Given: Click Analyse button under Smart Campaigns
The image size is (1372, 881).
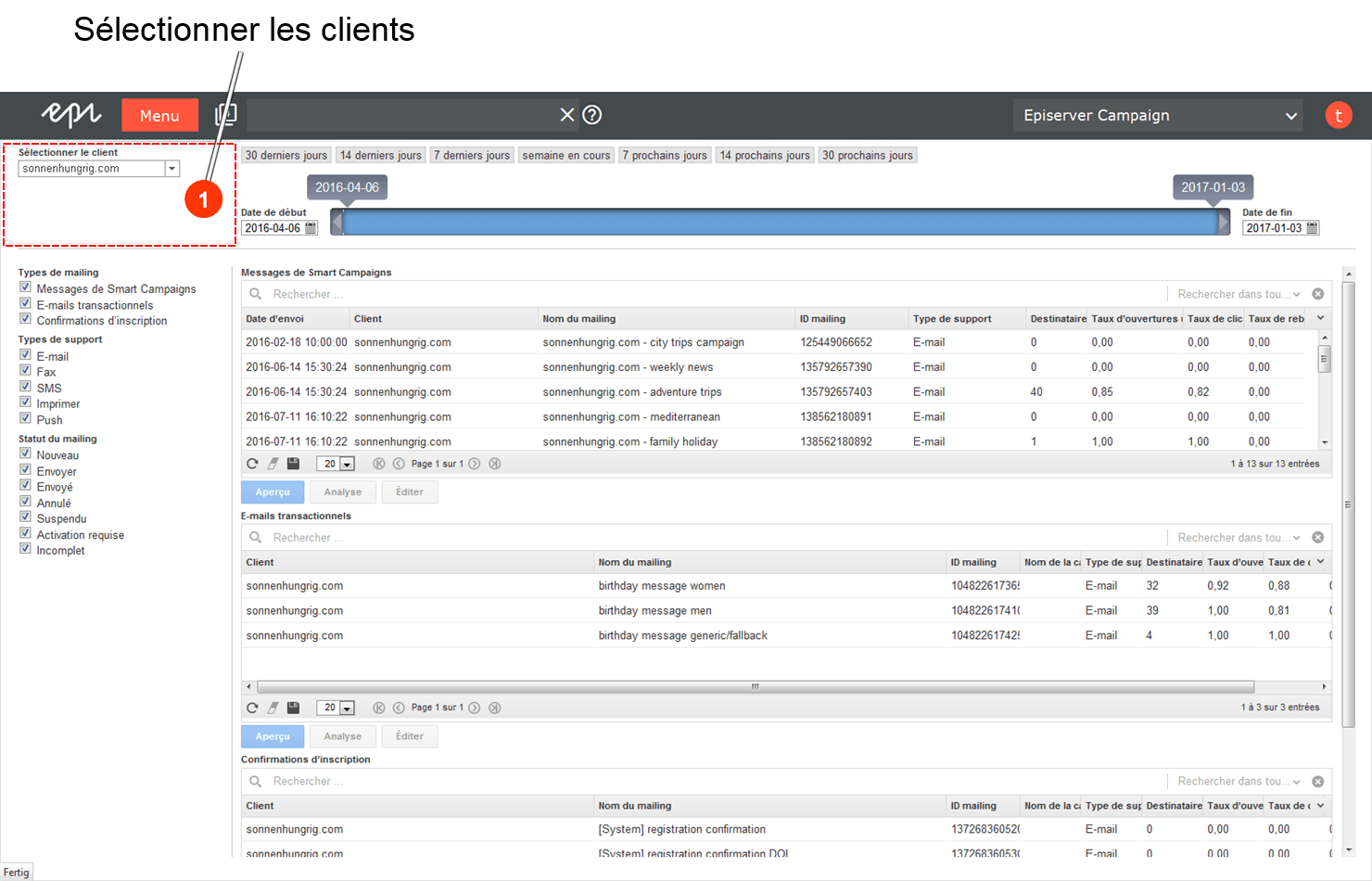Looking at the screenshot, I should (x=343, y=492).
